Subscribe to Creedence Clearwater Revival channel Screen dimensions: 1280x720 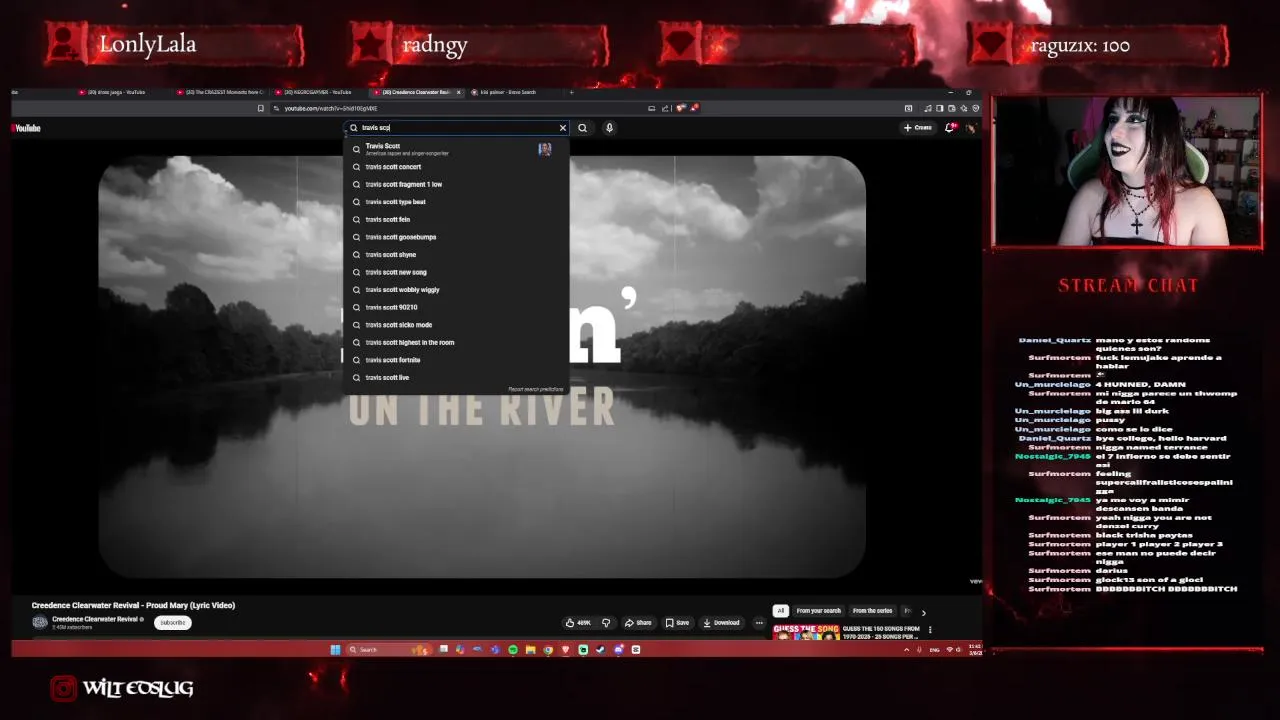pyautogui.click(x=173, y=623)
